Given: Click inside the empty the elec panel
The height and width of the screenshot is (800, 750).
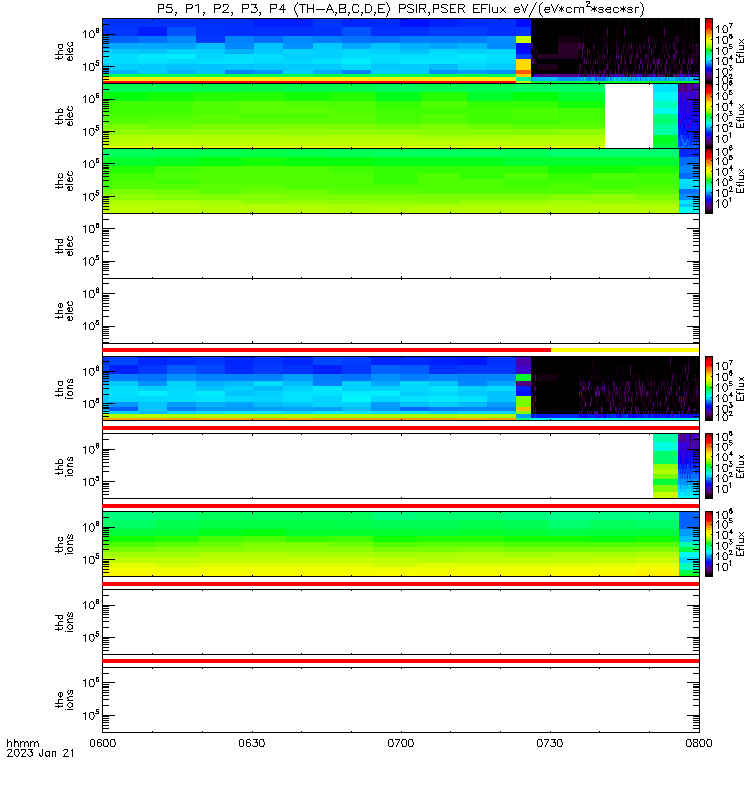Looking at the screenshot, I should [401, 311].
